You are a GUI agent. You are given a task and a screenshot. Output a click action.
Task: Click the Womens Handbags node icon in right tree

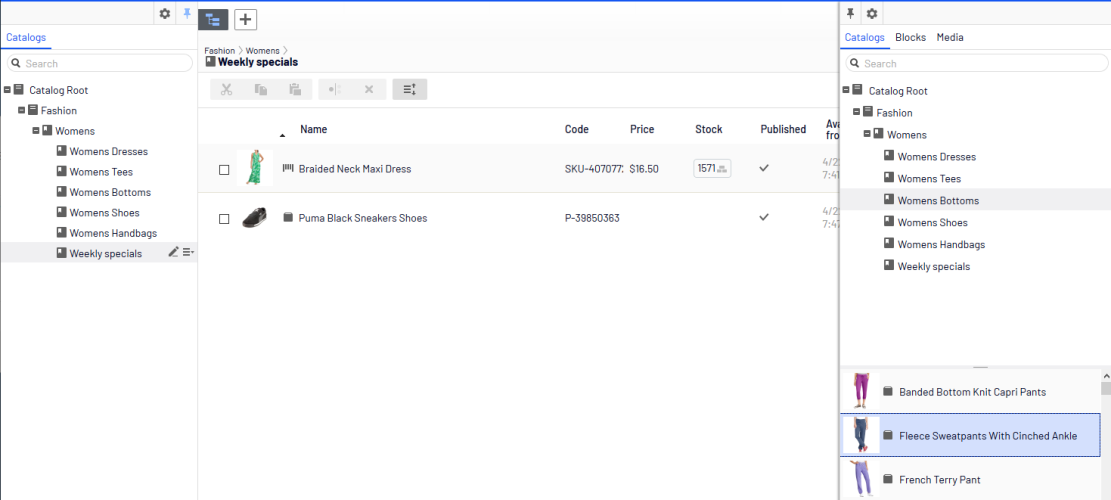point(889,244)
